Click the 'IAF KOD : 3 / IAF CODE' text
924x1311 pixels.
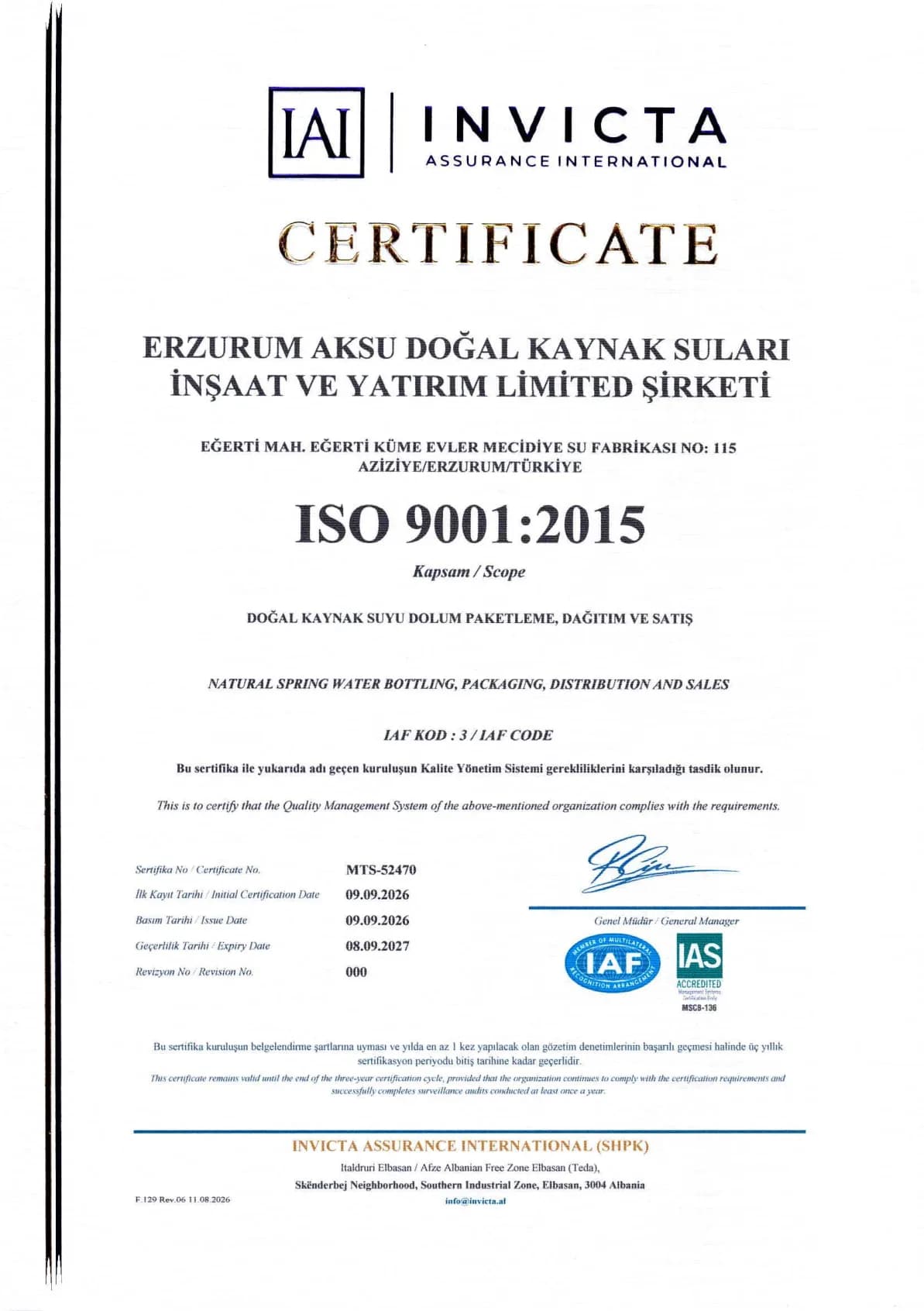pyautogui.click(x=469, y=735)
